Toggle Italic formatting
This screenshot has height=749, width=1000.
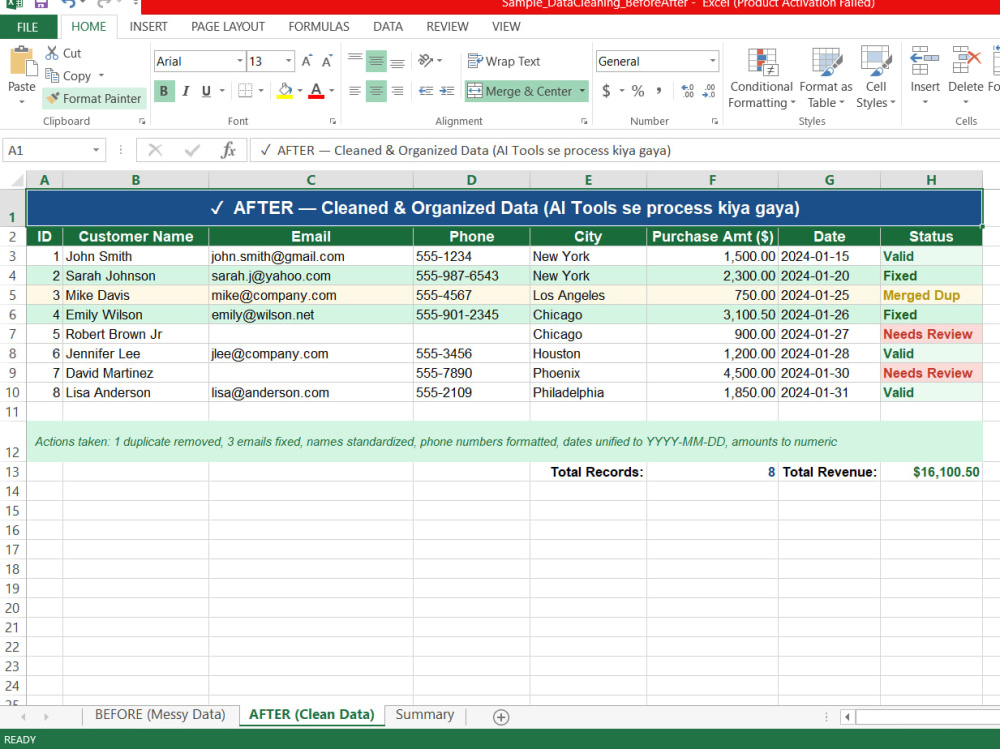tap(186, 91)
